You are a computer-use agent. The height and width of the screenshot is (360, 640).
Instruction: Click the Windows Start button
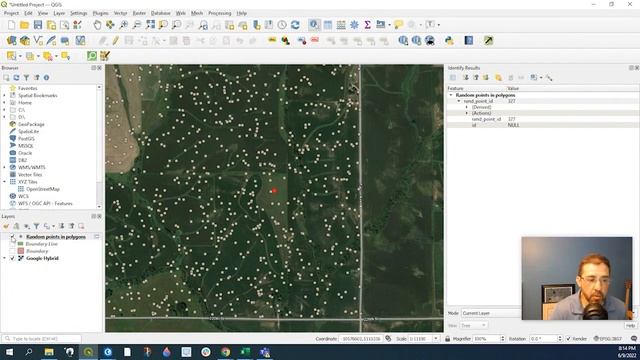9,352
